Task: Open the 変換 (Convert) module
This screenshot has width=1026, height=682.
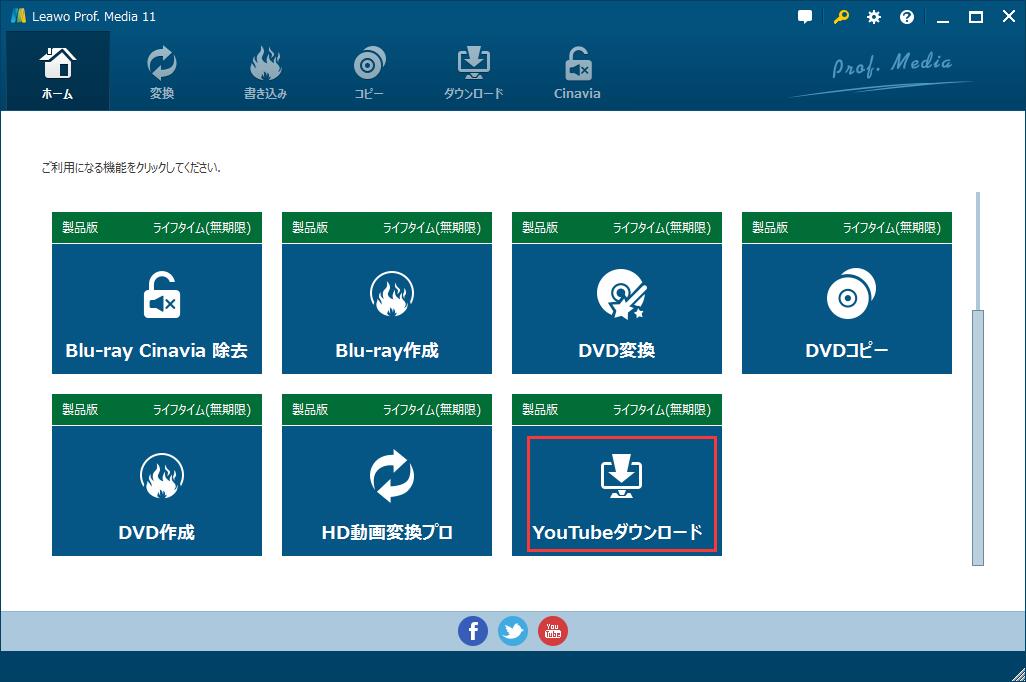Action: (x=161, y=70)
